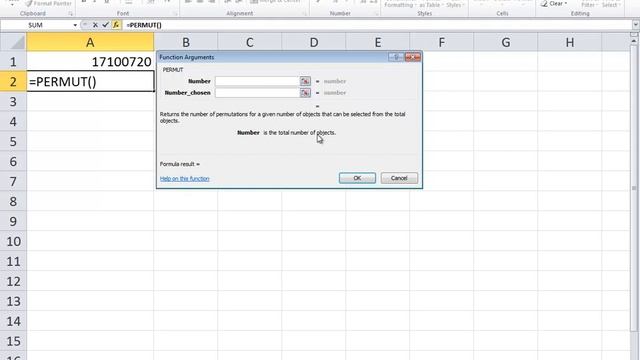Expand the formula bar with right-end arrow
The image size is (640, 360).
point(635,25)
